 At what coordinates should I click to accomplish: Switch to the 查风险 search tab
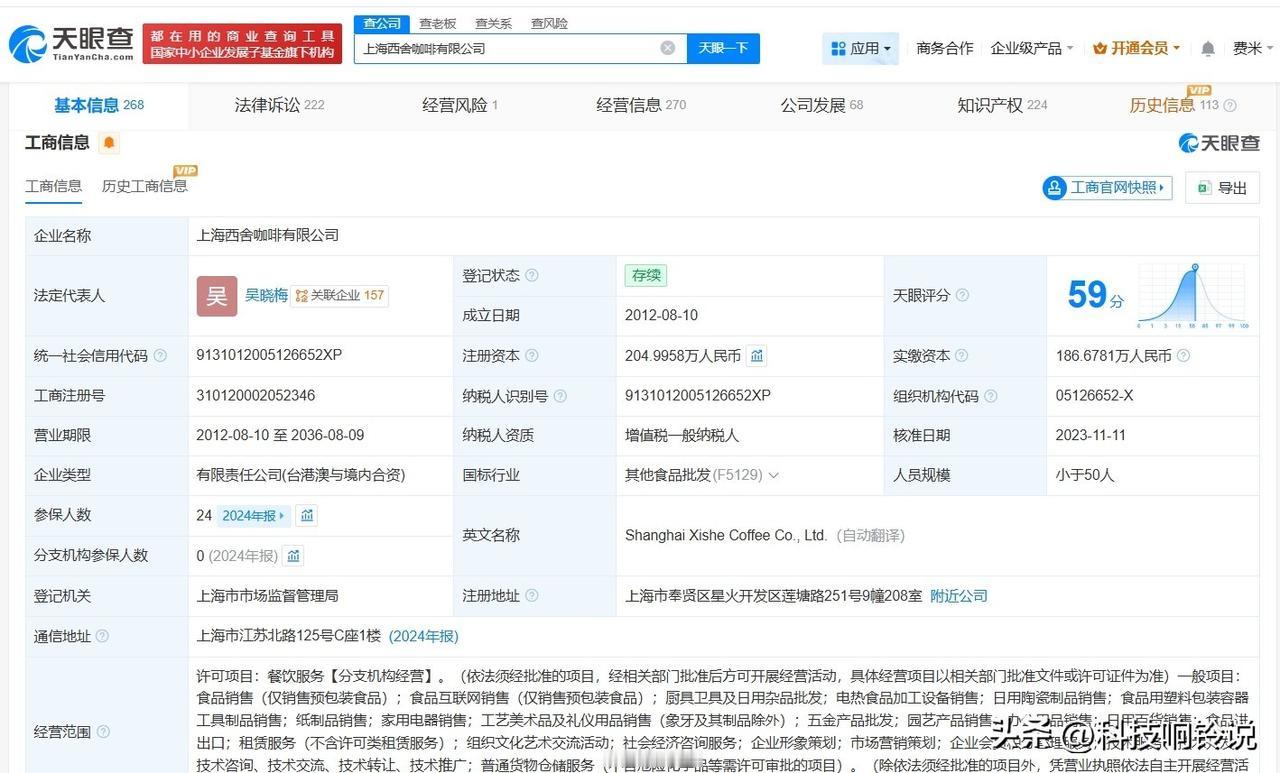click(x=549, y=23)
